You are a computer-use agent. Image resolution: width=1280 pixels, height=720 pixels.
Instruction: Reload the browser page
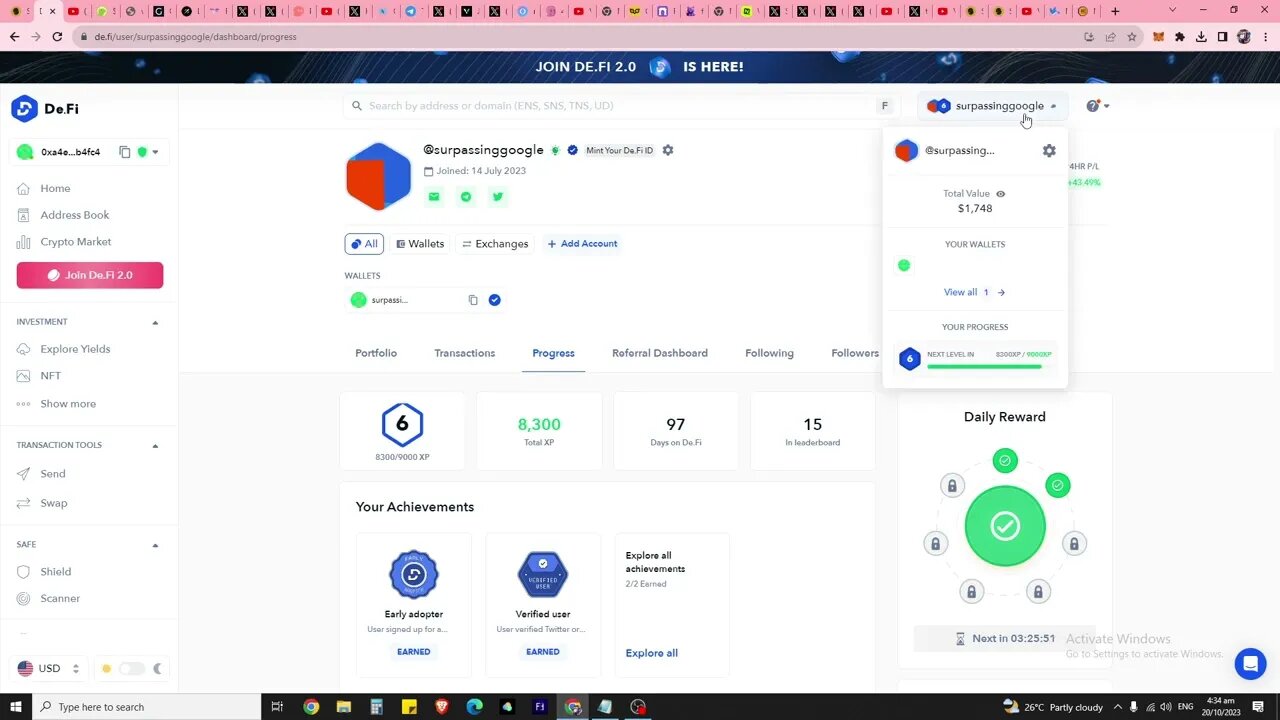click(57, 37)
